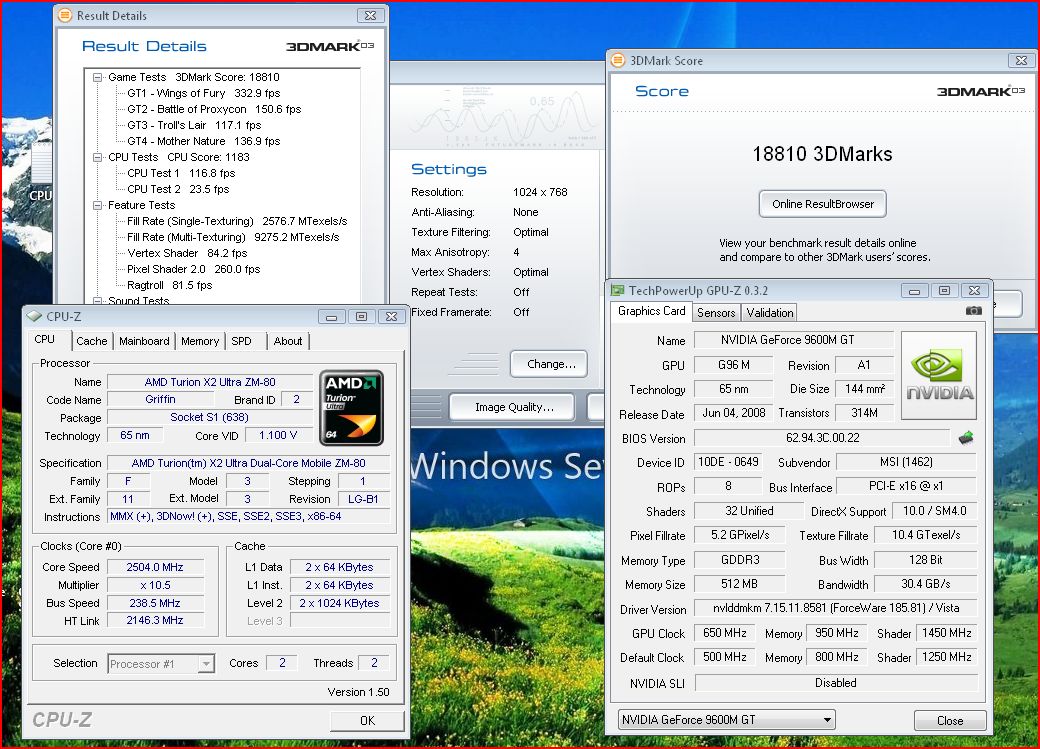
Task: Open the Memory tab in CPU-Z
Action: [200, 341]
